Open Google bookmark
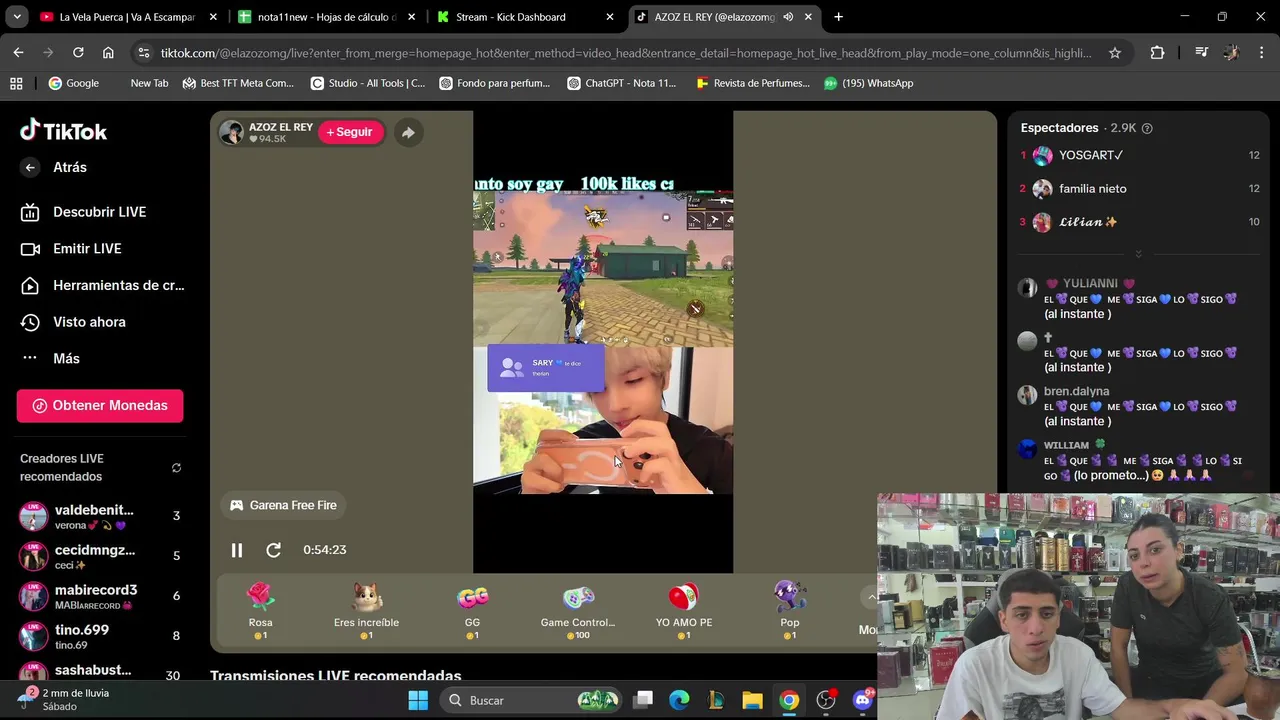This screenshot has width=1280, height=720. [73, 83]
